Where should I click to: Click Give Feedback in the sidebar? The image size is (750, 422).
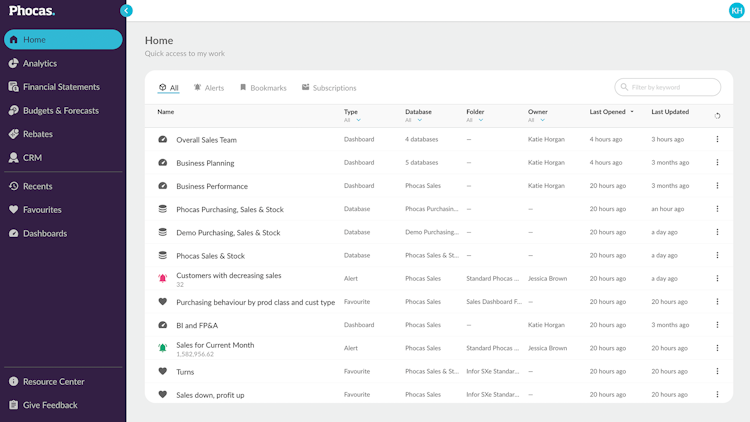[x=50, y=405]
